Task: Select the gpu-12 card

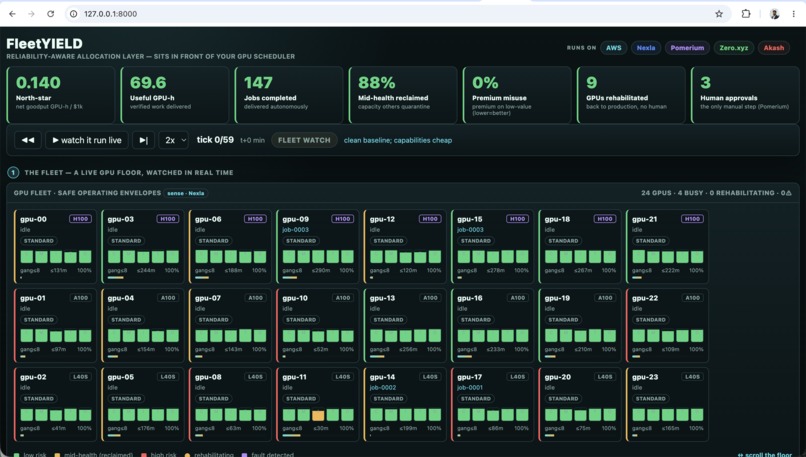Action: (x=405, y=246)
